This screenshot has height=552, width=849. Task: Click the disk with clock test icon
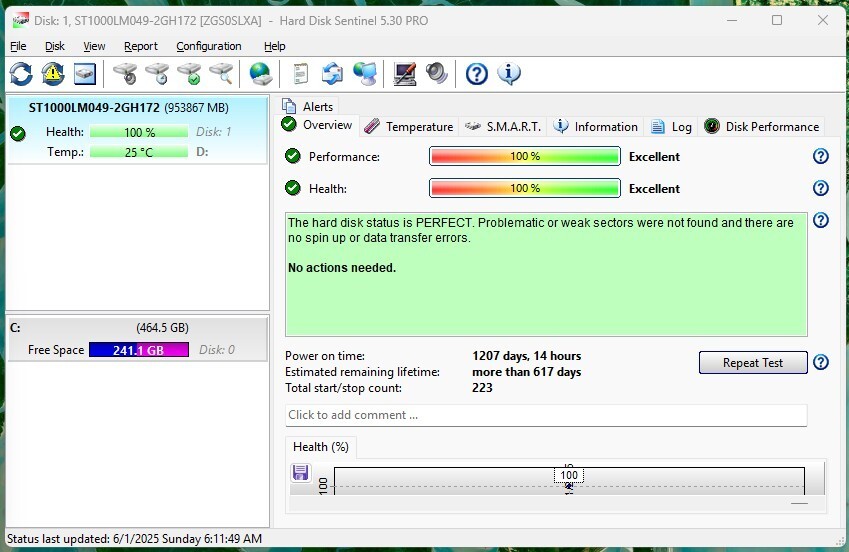[158, 74]
